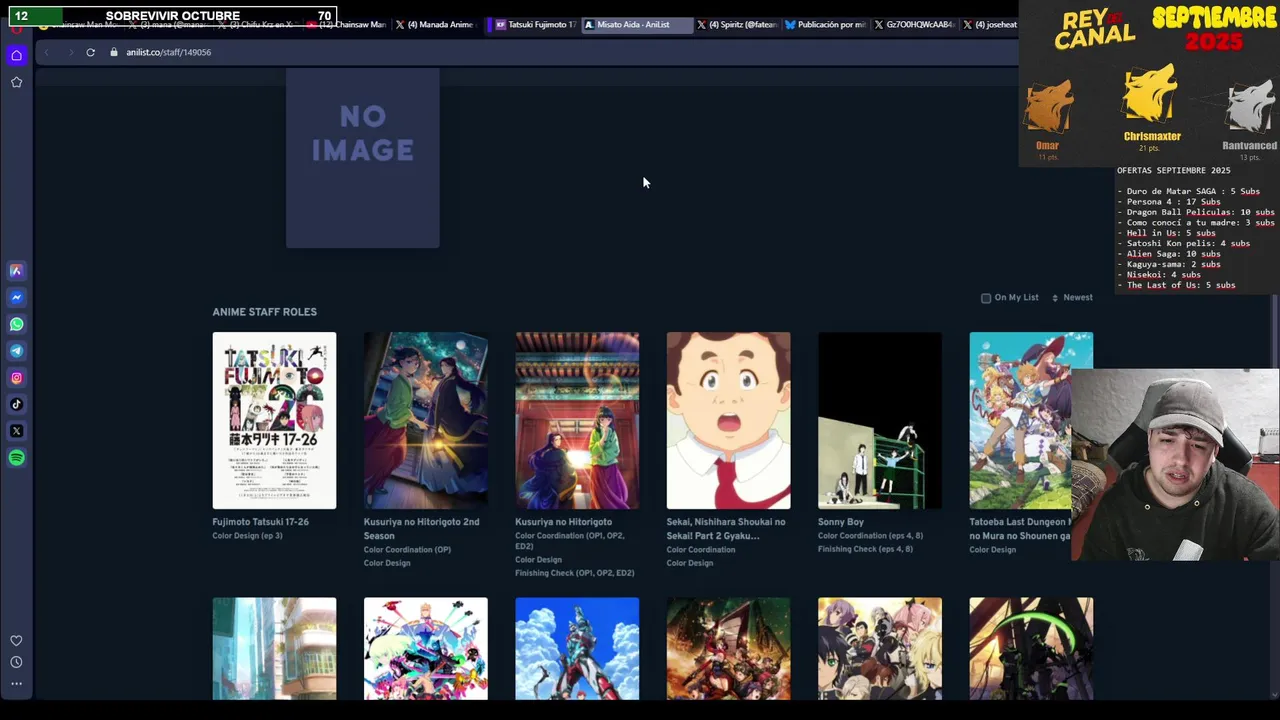
Task: Open the Sonny Boy cover image
Action: point(880,421)
